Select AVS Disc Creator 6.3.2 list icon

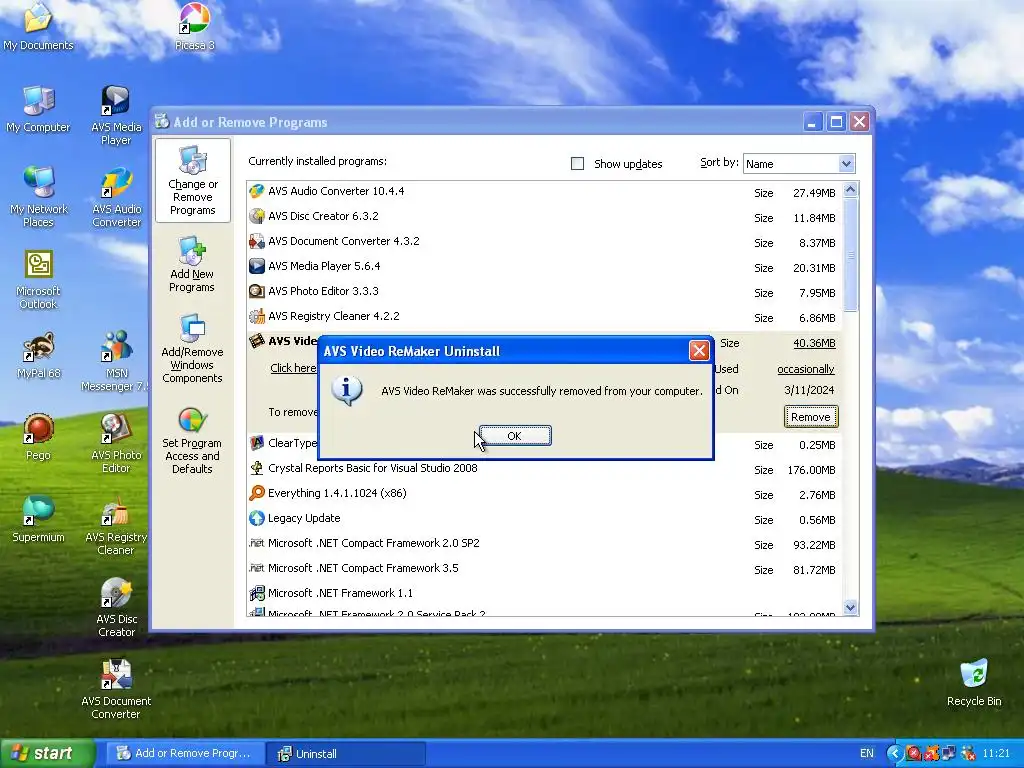(257, 216)
